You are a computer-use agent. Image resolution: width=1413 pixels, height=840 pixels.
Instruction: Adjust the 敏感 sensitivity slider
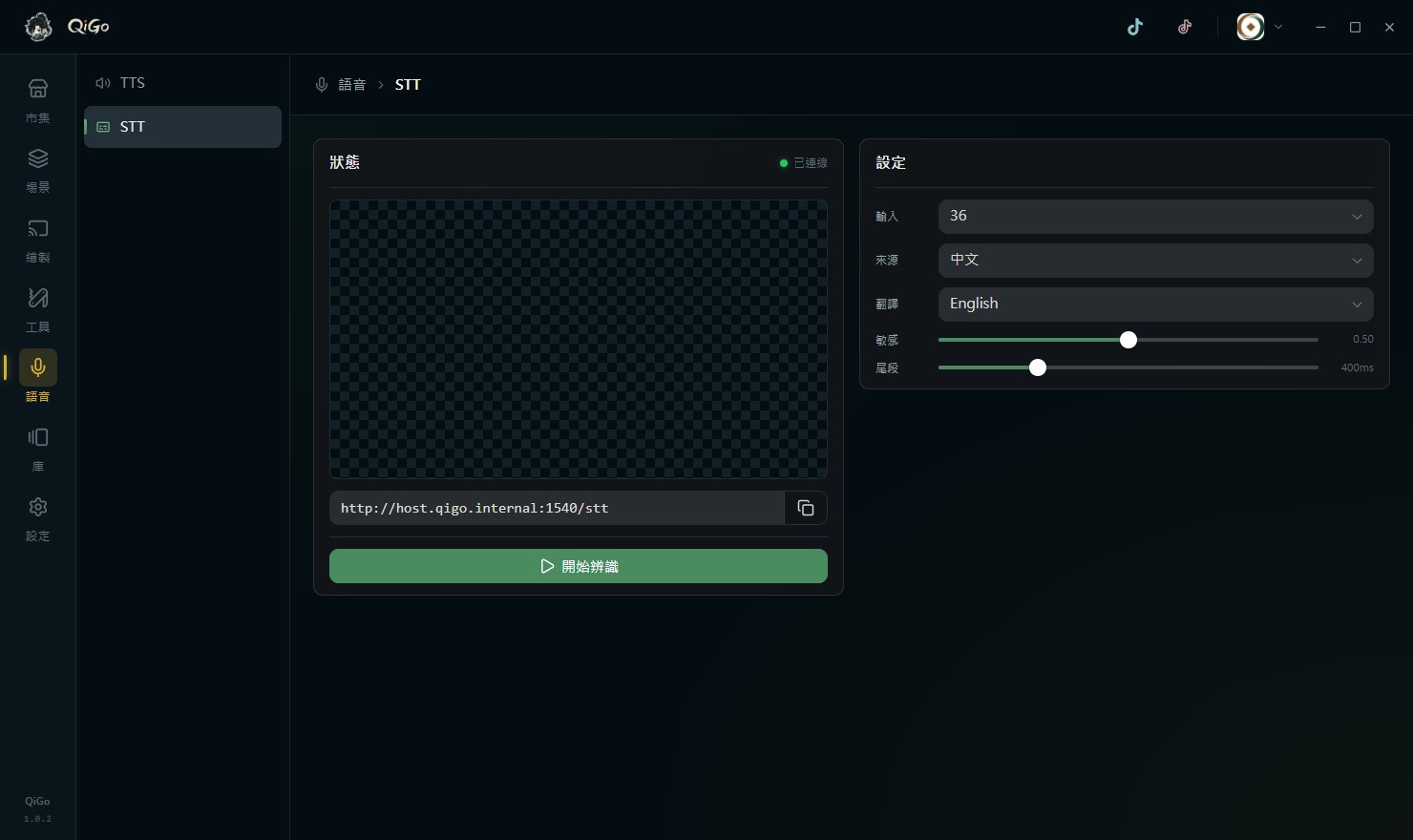click(1128, 340)
